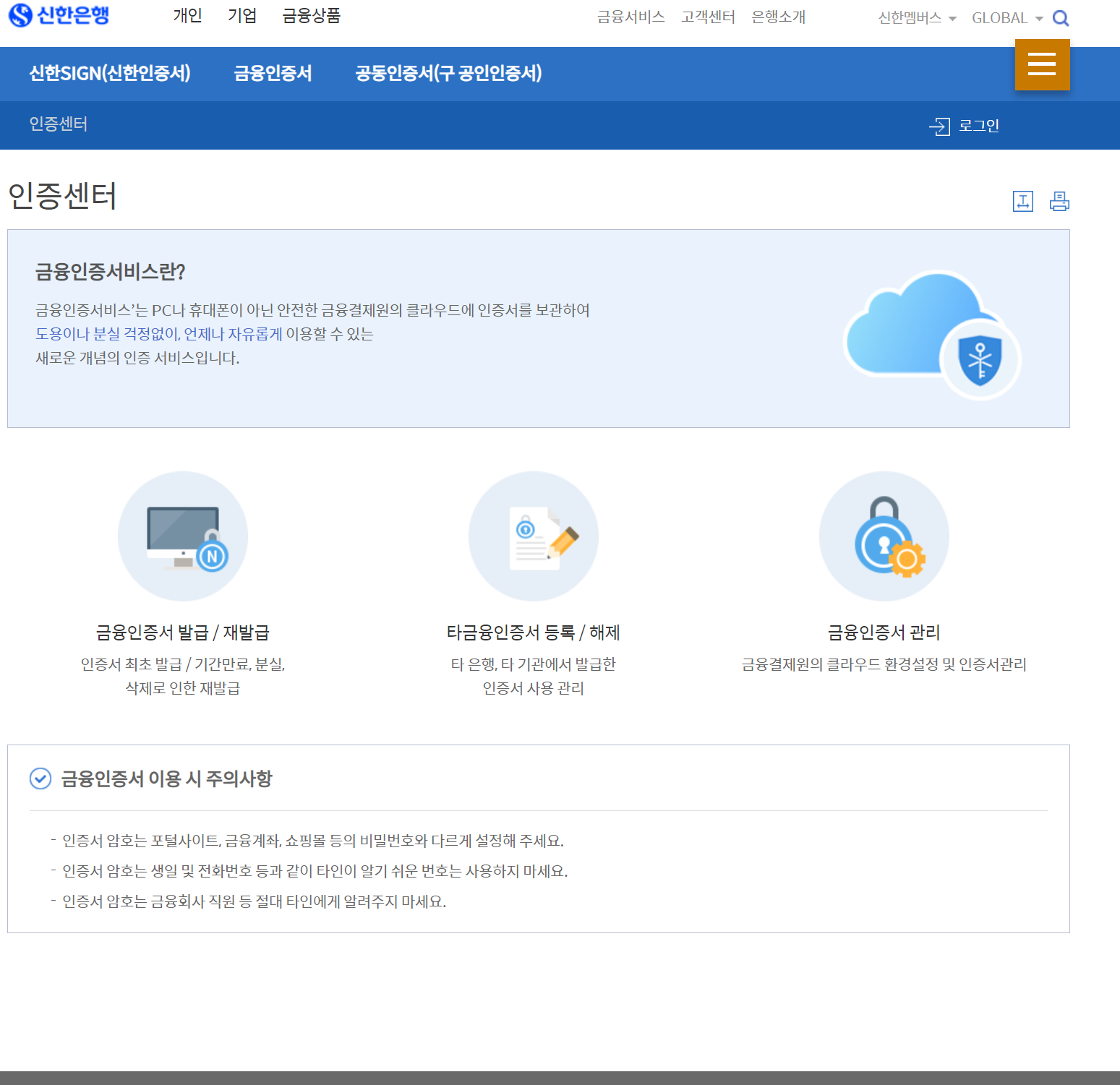The width and height of the screenshot is (1120, 1085).
Task: Select the 신한SIGN(신한인증서) tab
Action: pyautogui.click(x=110, y=73)
